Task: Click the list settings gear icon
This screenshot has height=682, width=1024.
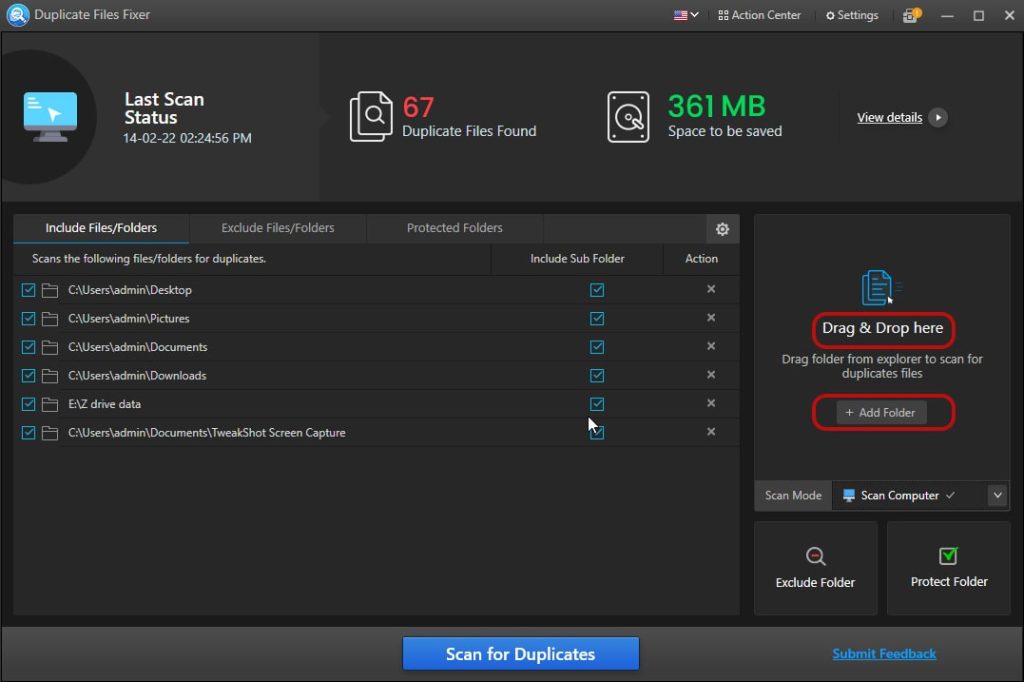Action: pos(722,229)
